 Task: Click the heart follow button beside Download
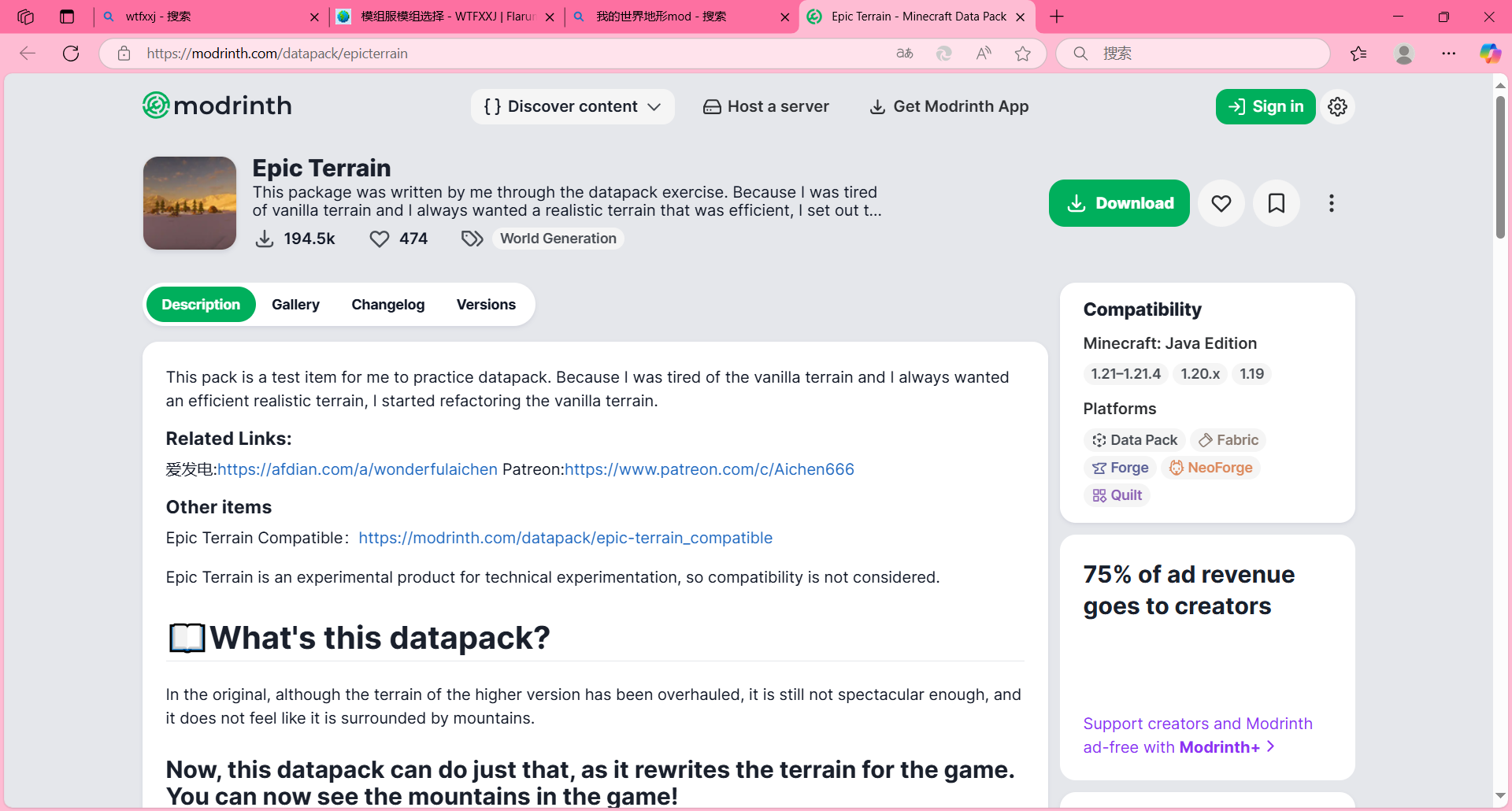pyautogui.click(x=1221, y=203)
